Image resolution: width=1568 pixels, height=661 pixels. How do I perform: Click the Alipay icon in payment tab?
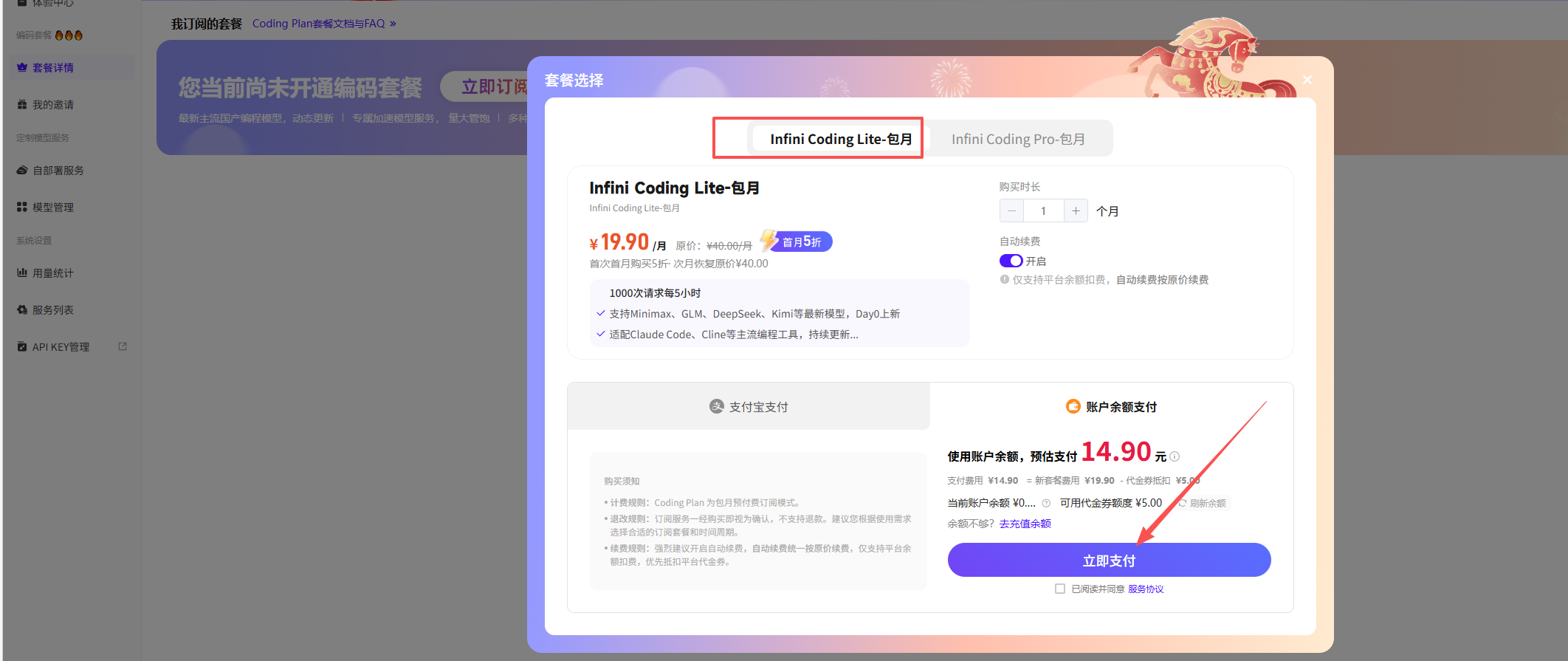pyautogui.click(x=716, y=406)
